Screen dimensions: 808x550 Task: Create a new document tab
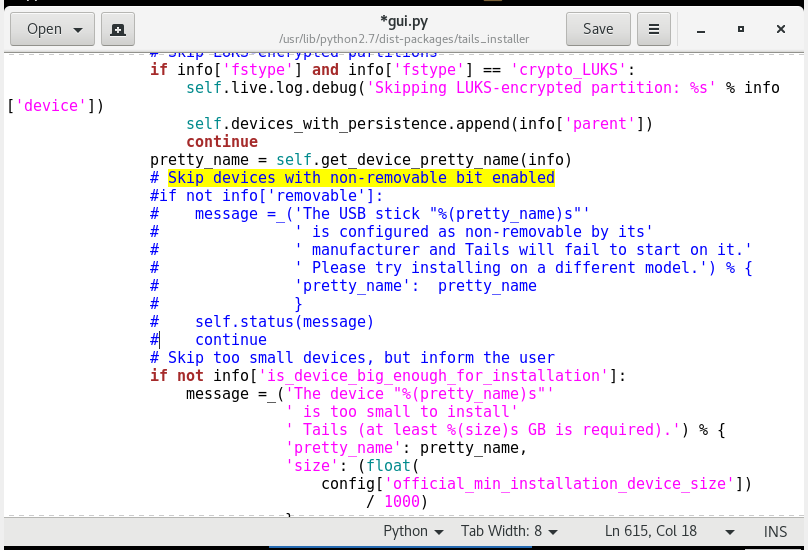pos(118,29)
